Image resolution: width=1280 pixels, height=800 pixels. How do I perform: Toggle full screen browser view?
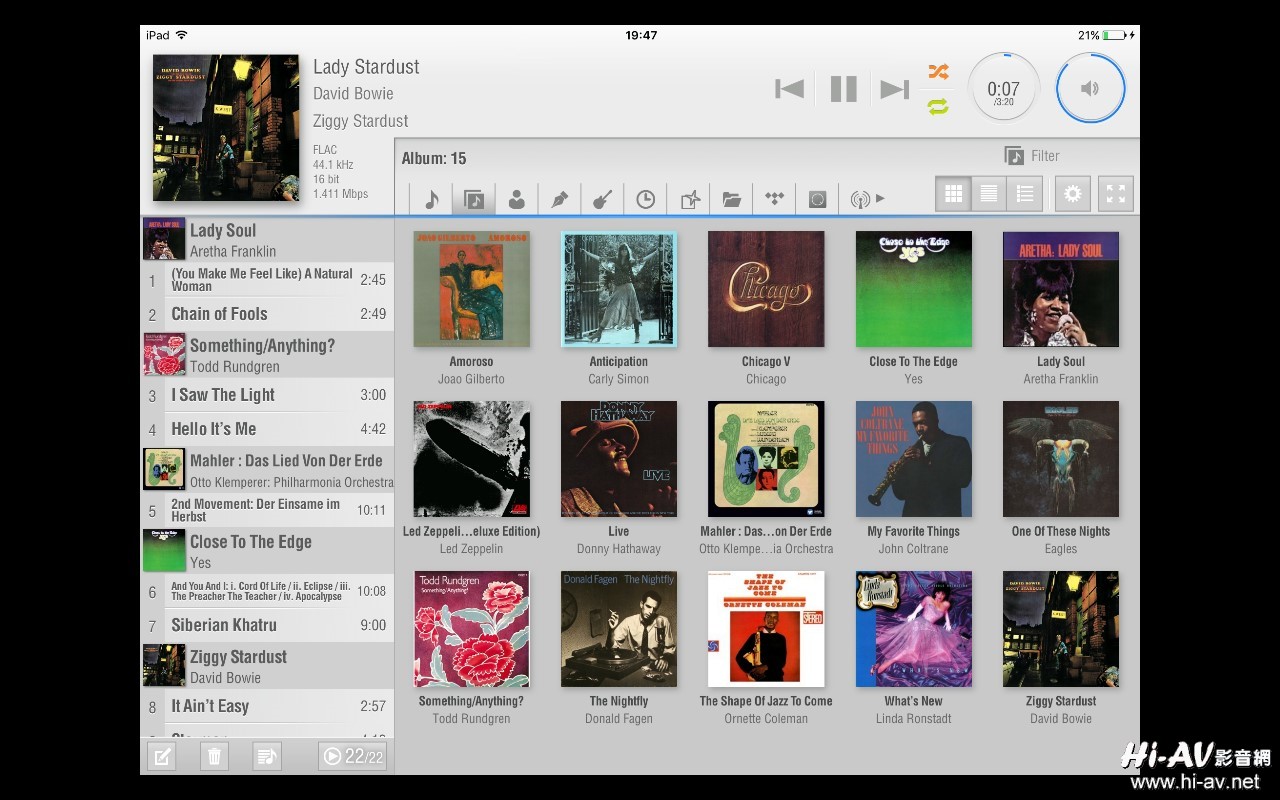point(1116,193)
